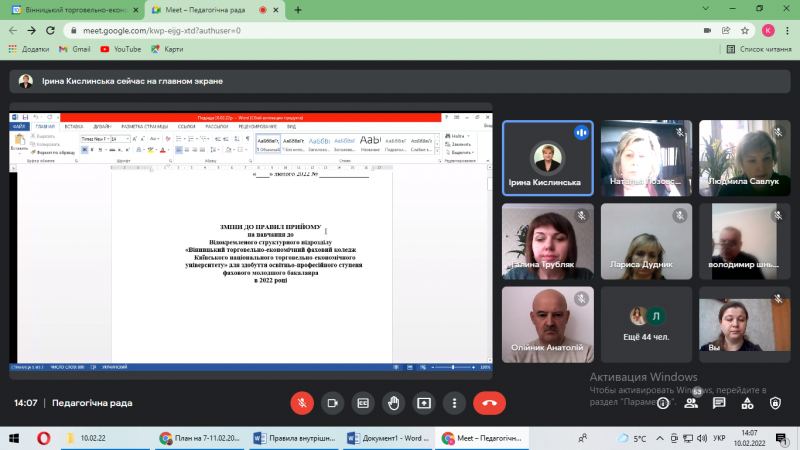Open Windows Start menu

coord(14,438)
